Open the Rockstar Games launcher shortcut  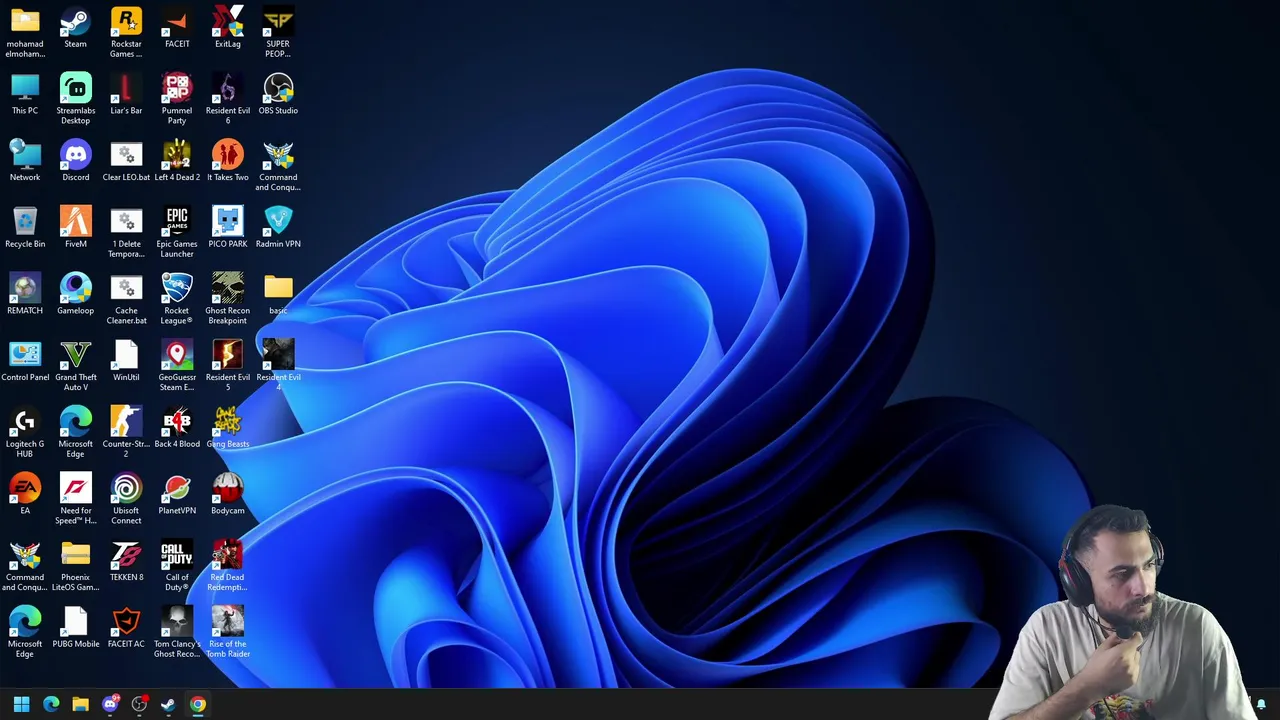coord(126,31)
